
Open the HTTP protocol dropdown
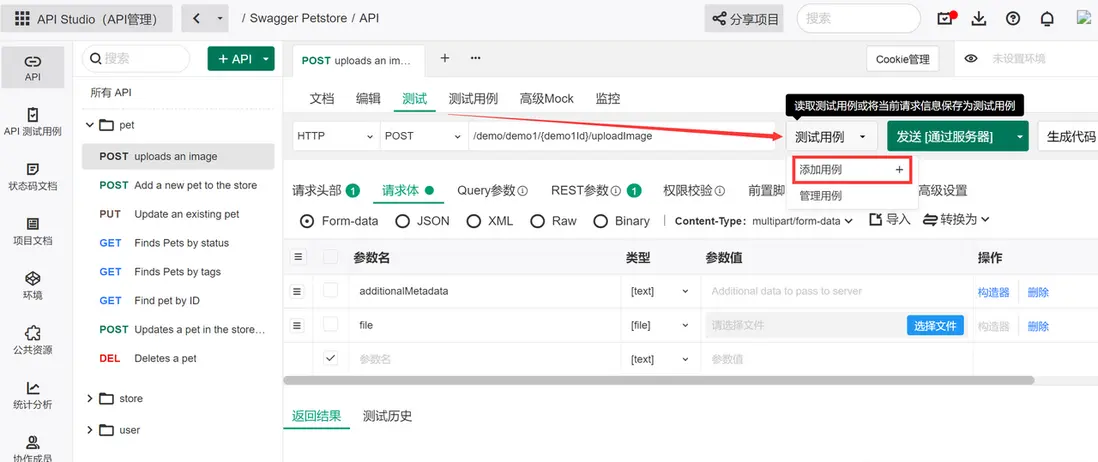[336, 136]
